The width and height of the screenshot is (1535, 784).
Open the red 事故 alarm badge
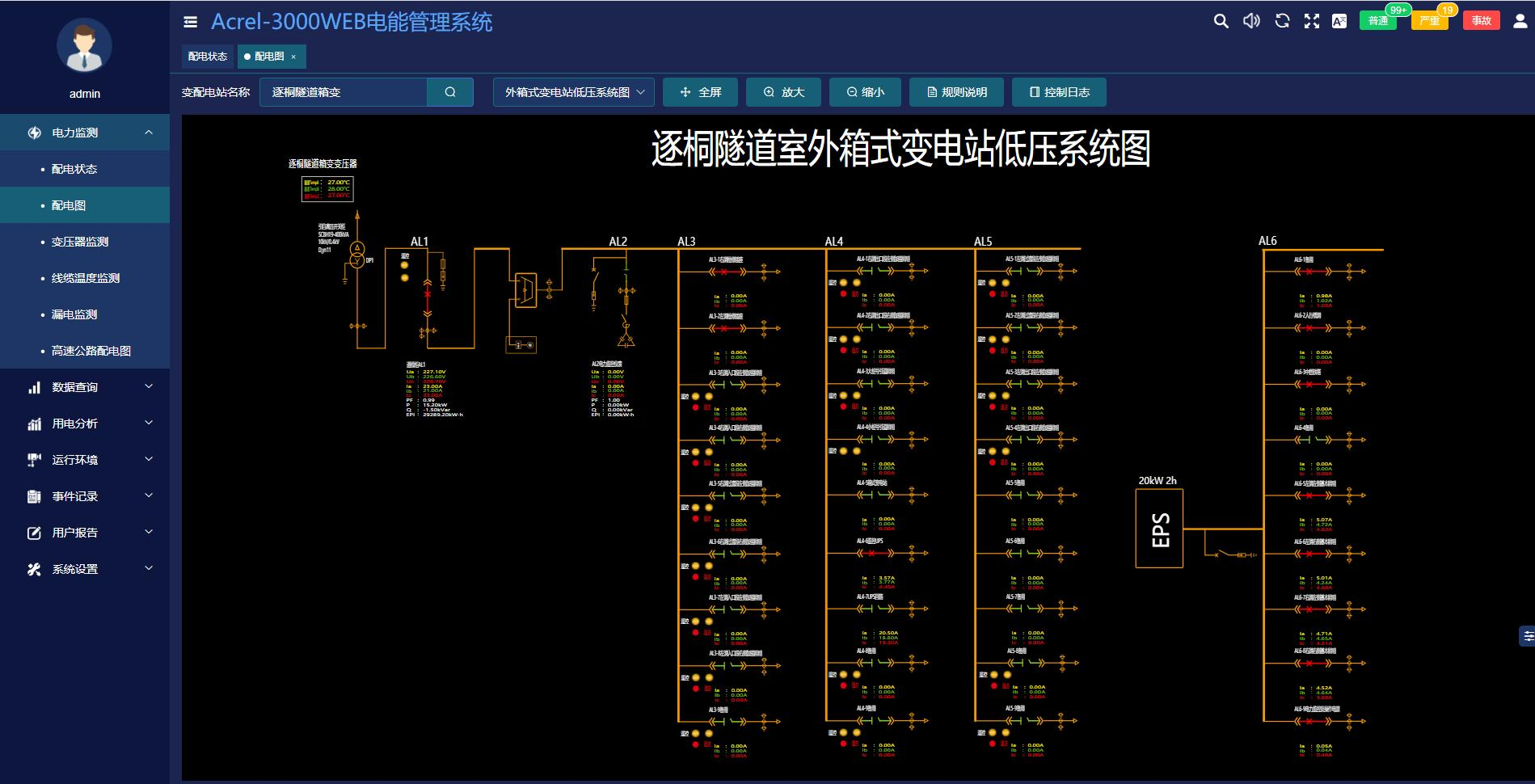[x=1481, y=21]
